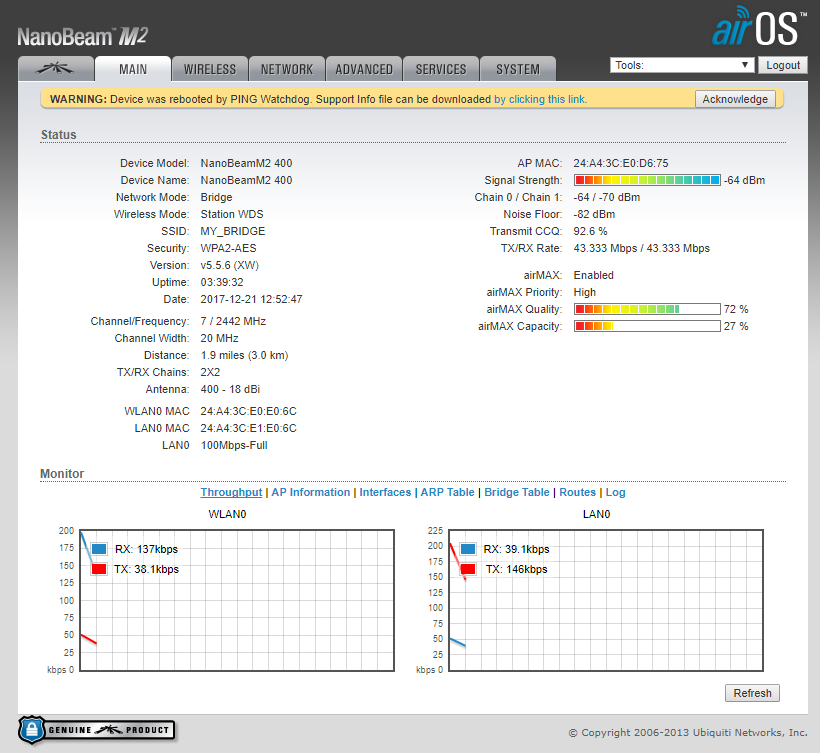Click the Signal Strength color bar

coord(647,180)
